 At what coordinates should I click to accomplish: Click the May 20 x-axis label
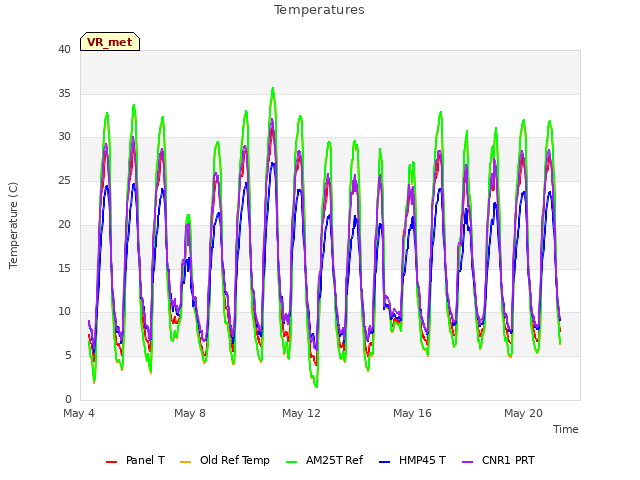click(523, 413)
